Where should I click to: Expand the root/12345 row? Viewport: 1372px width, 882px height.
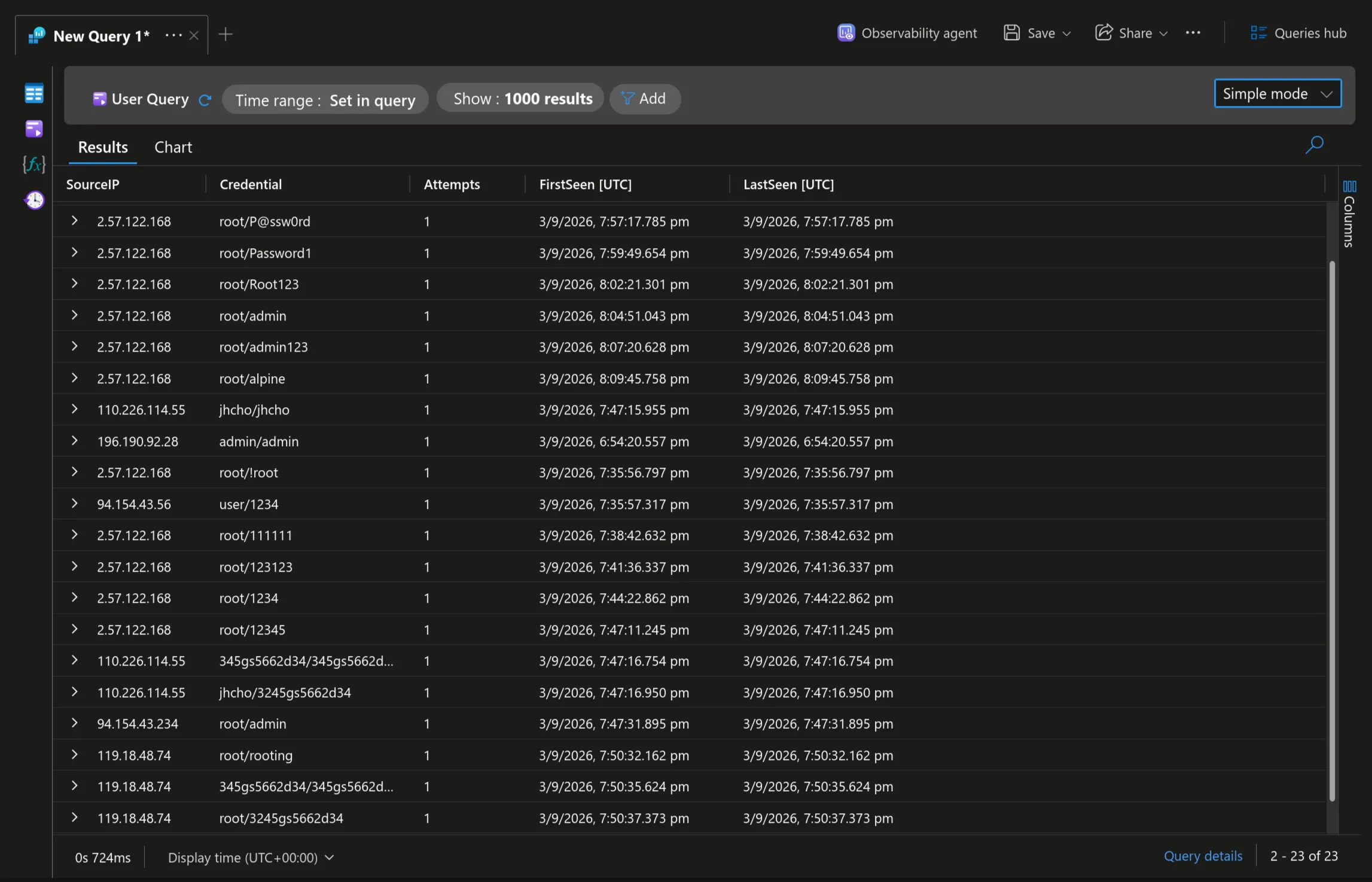point(74,629)
